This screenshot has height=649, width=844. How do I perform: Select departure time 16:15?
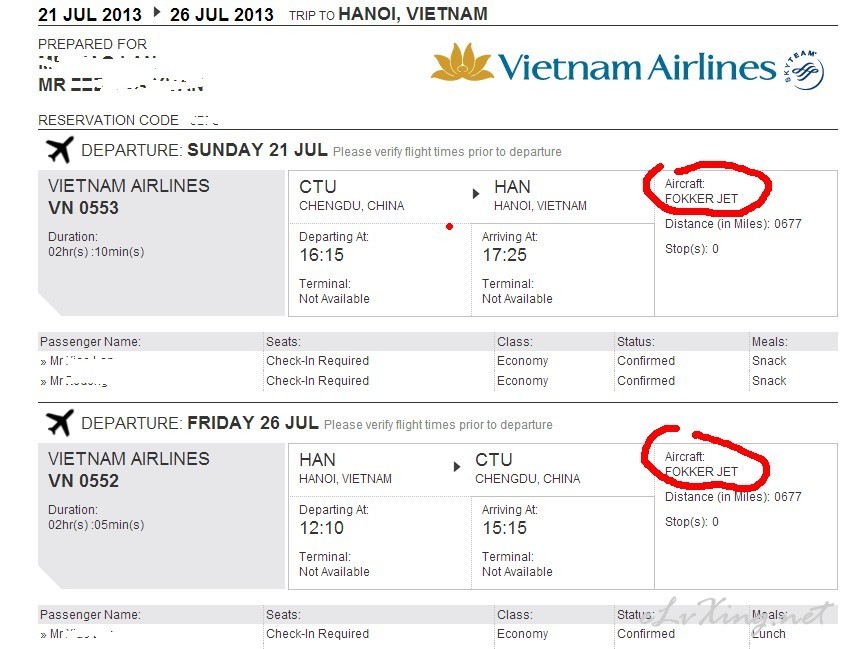[x=321, y=255]
